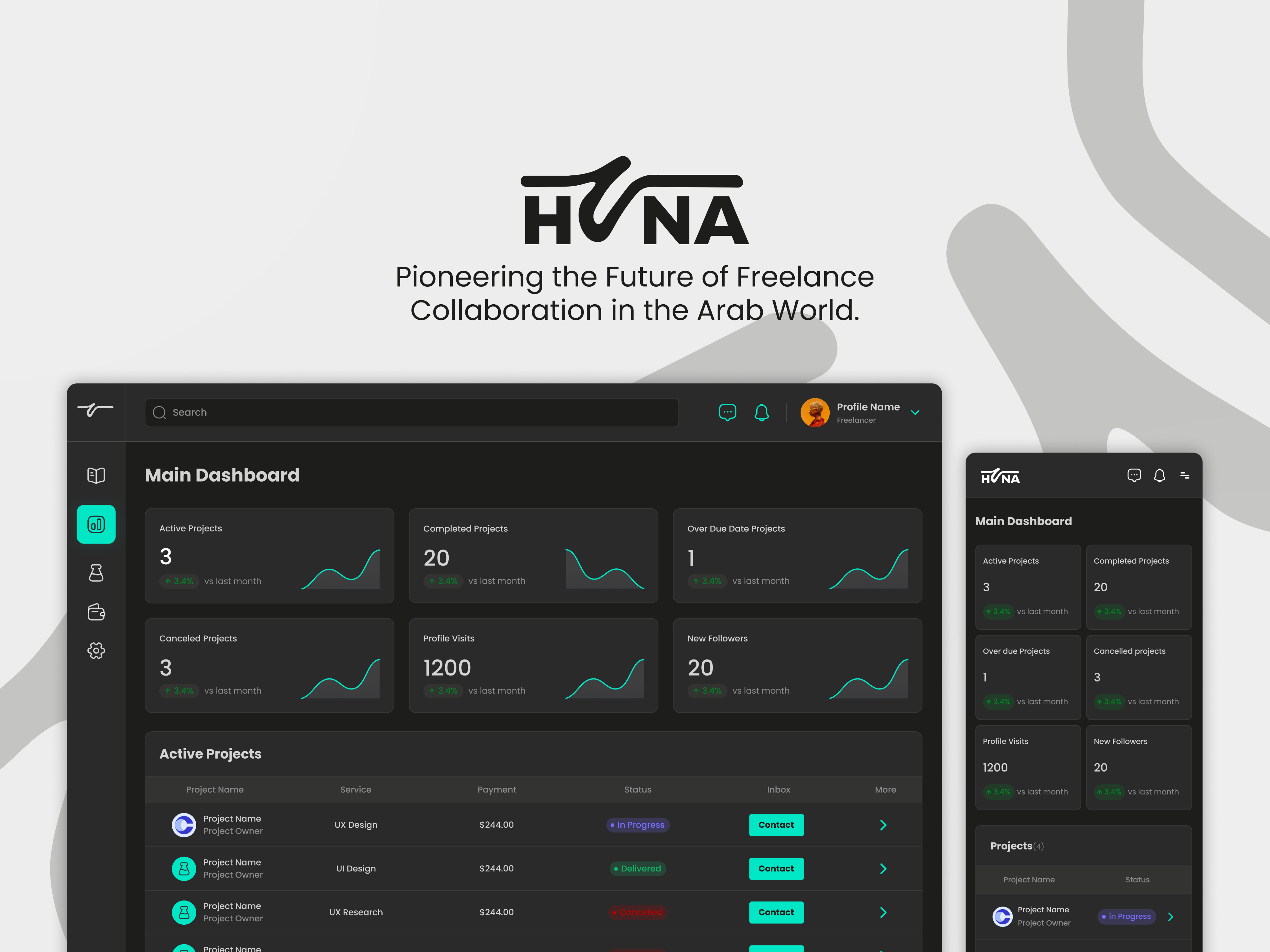Expand the mobile In Progress project arrow
1270x952 pixels.
pyautogui.click(x=1171, y=916)
